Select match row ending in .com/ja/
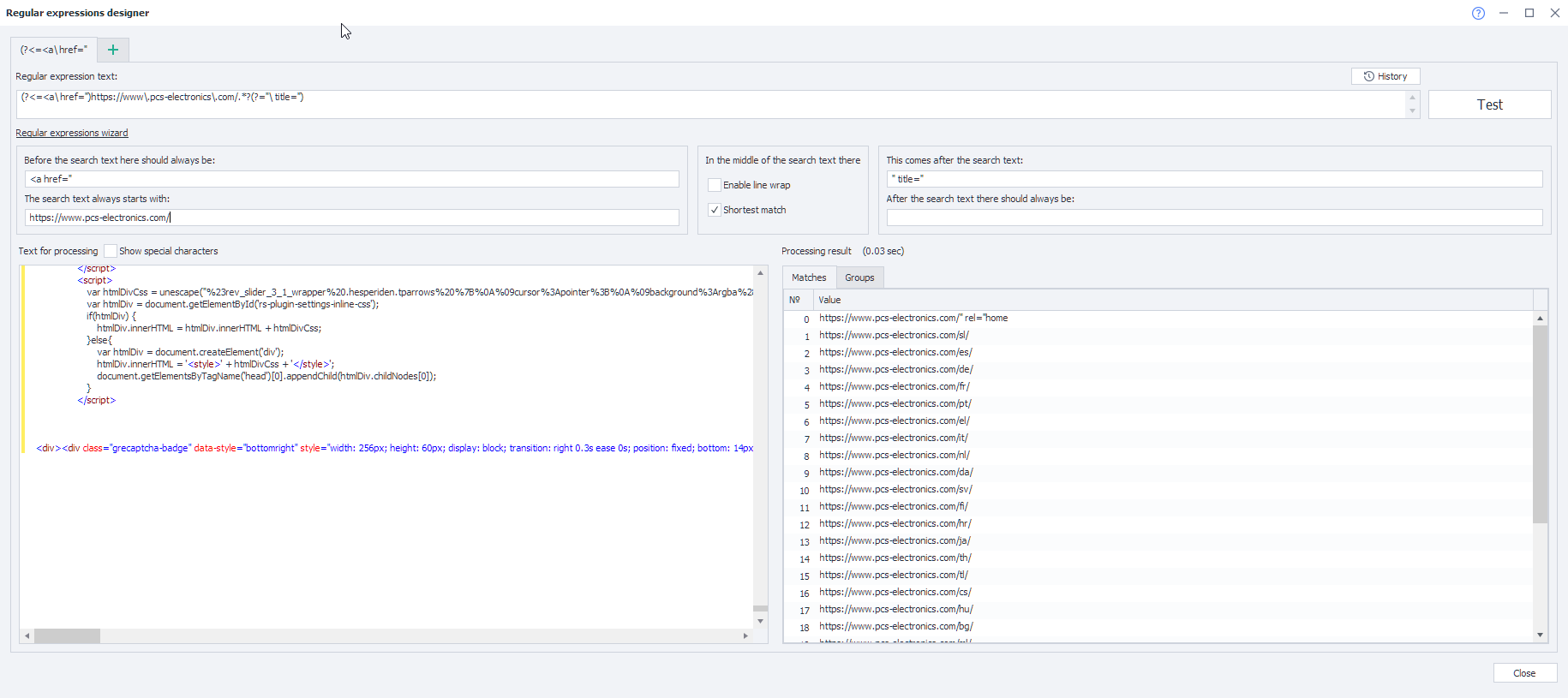Screen dimensions: 1568x698 [x=1158, y=540]
